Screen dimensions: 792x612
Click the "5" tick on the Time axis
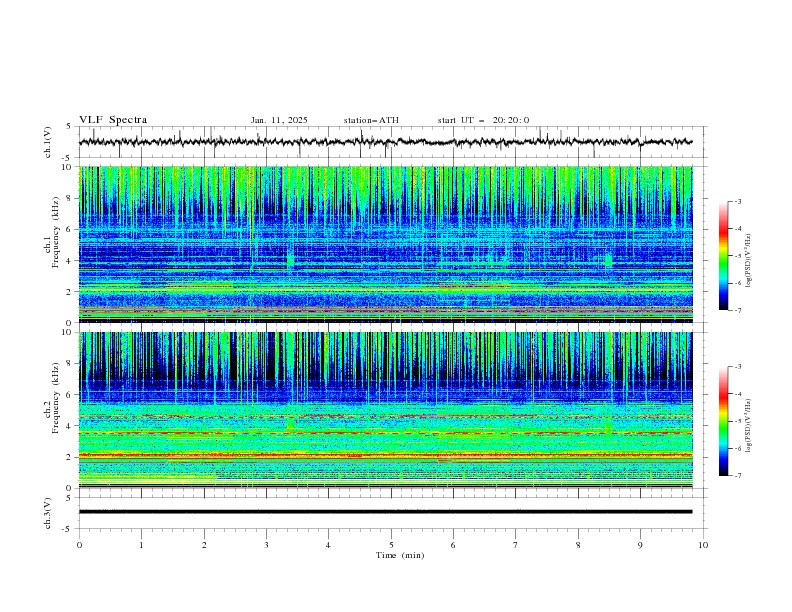pos(391,545)
